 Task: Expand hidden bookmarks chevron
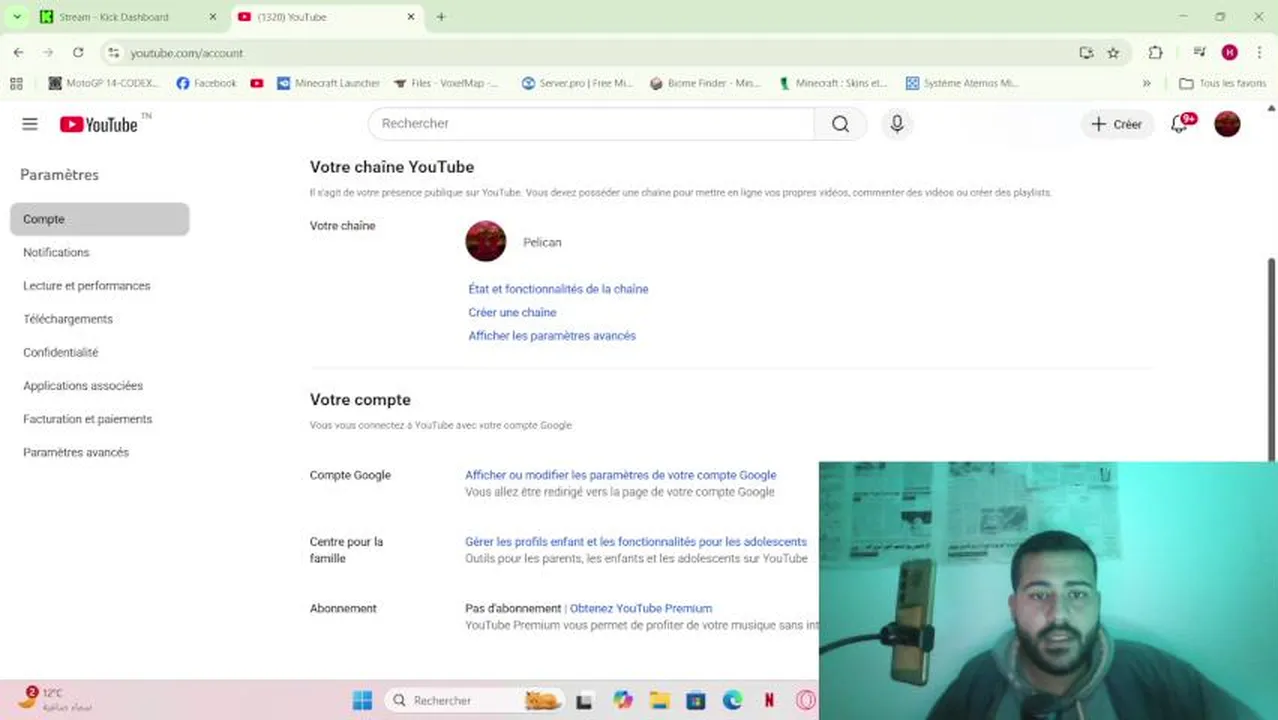[1147, 83]
